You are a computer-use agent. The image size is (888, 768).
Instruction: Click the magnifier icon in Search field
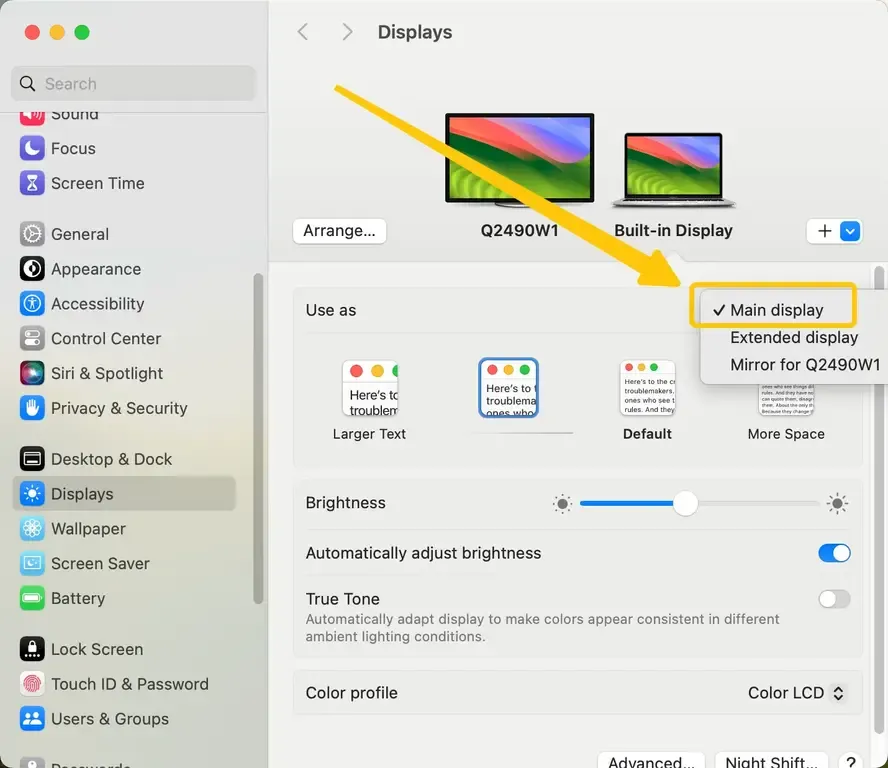[x=27, y=84]
